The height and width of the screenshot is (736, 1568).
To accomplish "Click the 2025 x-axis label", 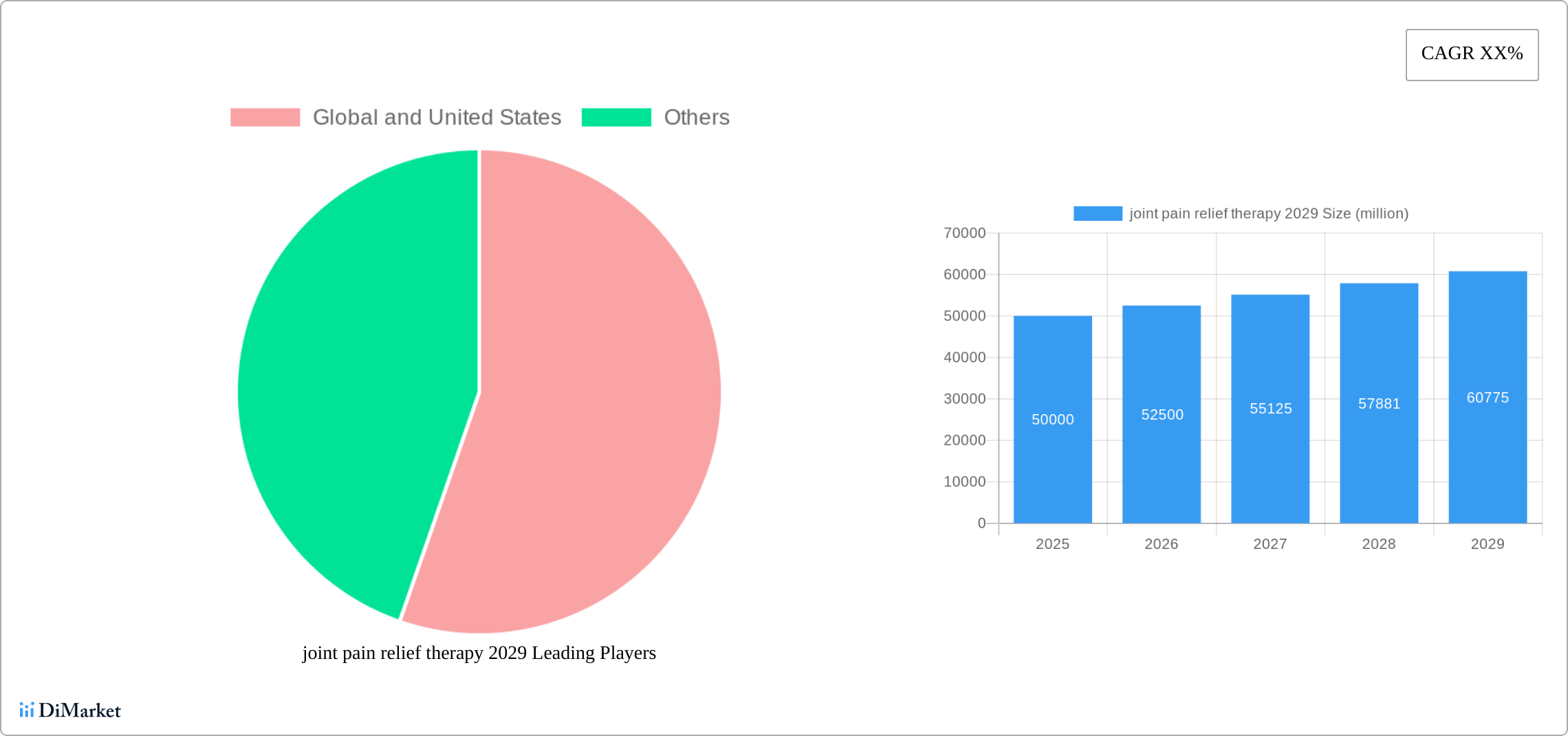I will [x=1052, y=544].
